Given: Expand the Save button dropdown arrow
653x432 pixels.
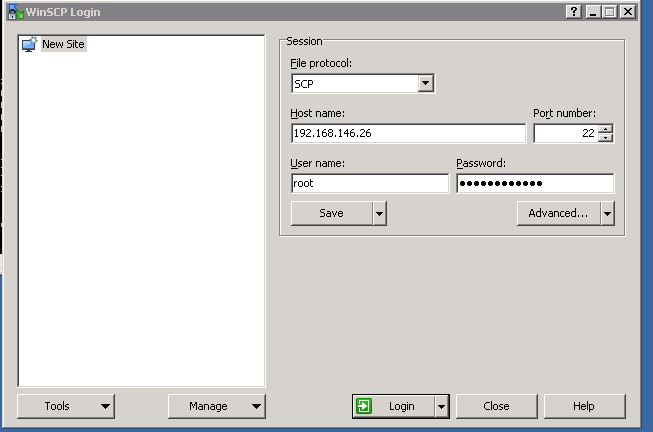Looking at the screenshot, I should click(x=379, y=213).
